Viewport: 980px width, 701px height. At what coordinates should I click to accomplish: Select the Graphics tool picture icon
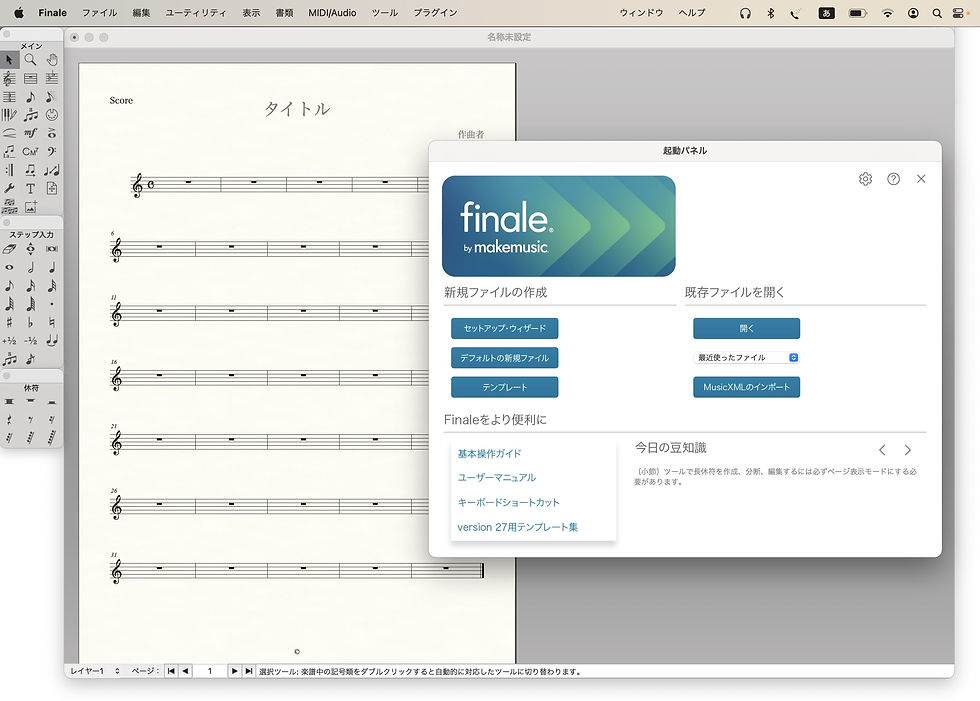(31, 207)
